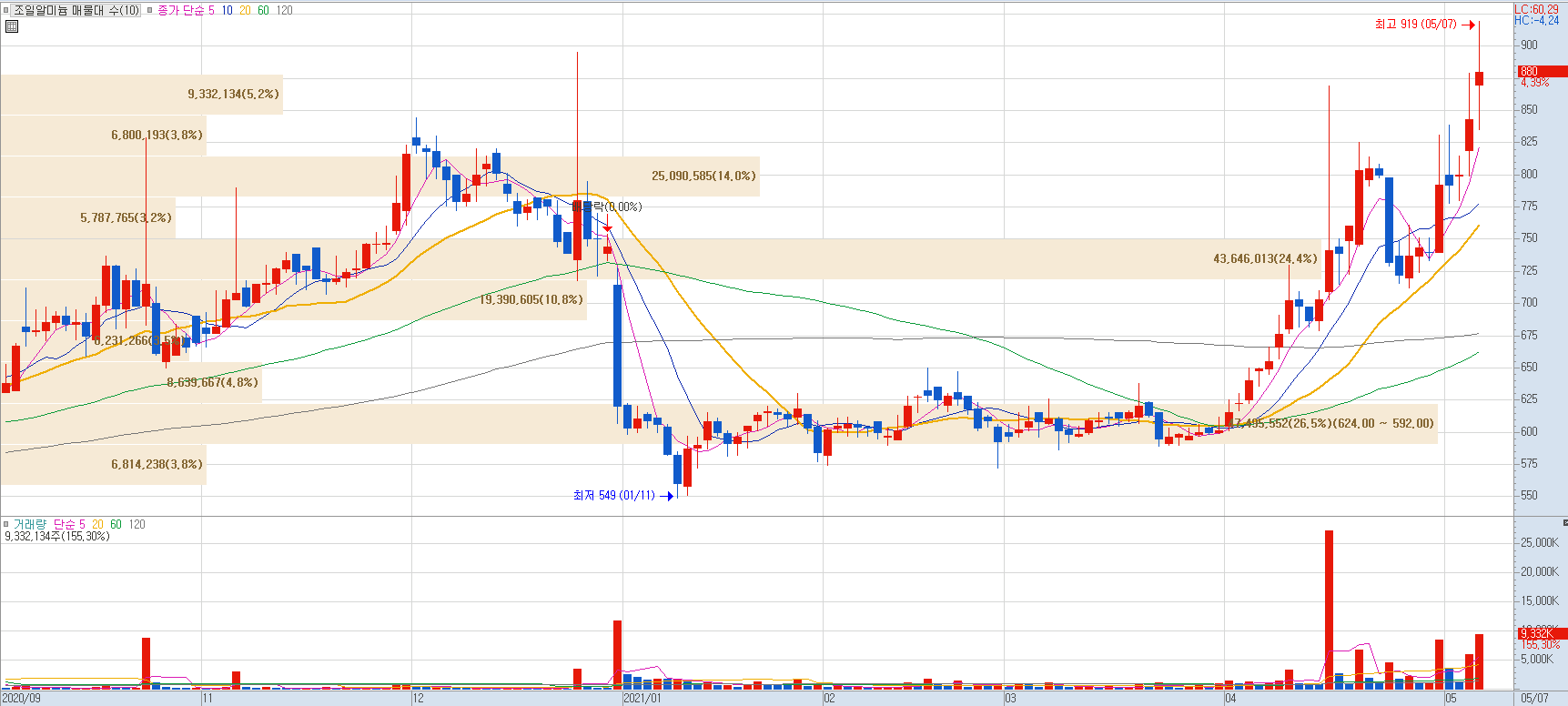Click the small corner button above volume scale
The width and height of the screenshot is (1568, 706).
click(x=1564, y=522)
